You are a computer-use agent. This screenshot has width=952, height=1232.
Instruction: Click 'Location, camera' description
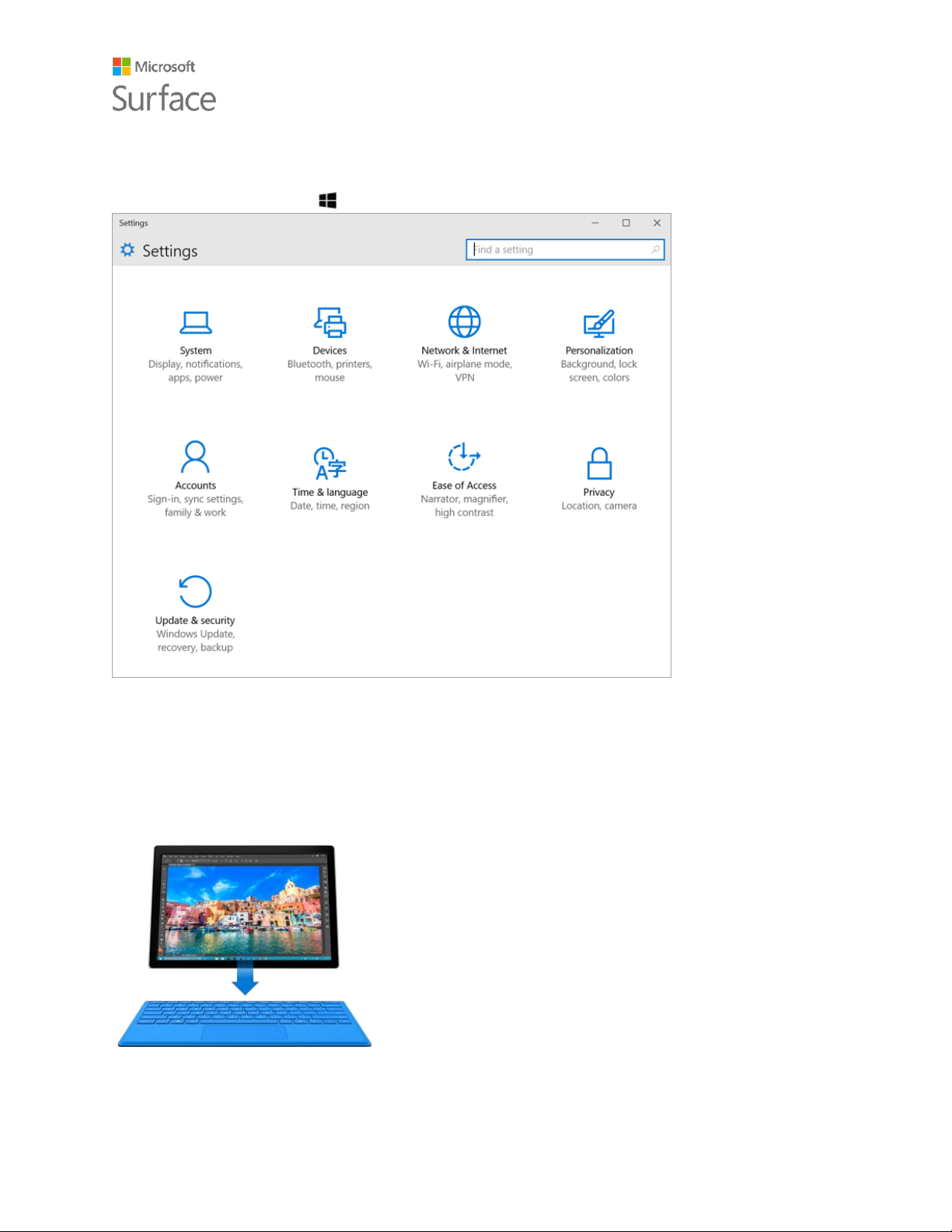[599, 506]
